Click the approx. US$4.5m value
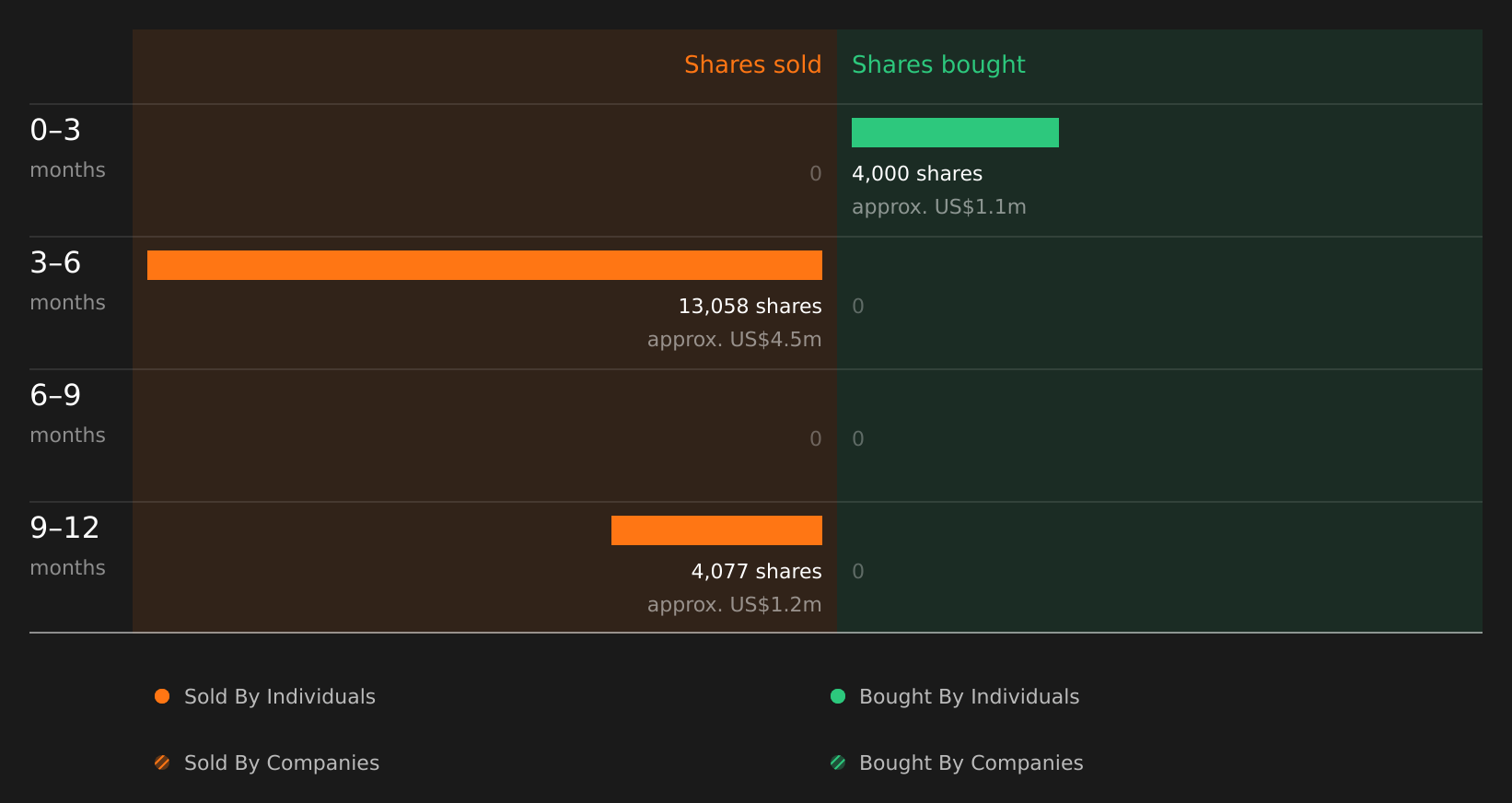1512x803 pixels. pos(735,340)
